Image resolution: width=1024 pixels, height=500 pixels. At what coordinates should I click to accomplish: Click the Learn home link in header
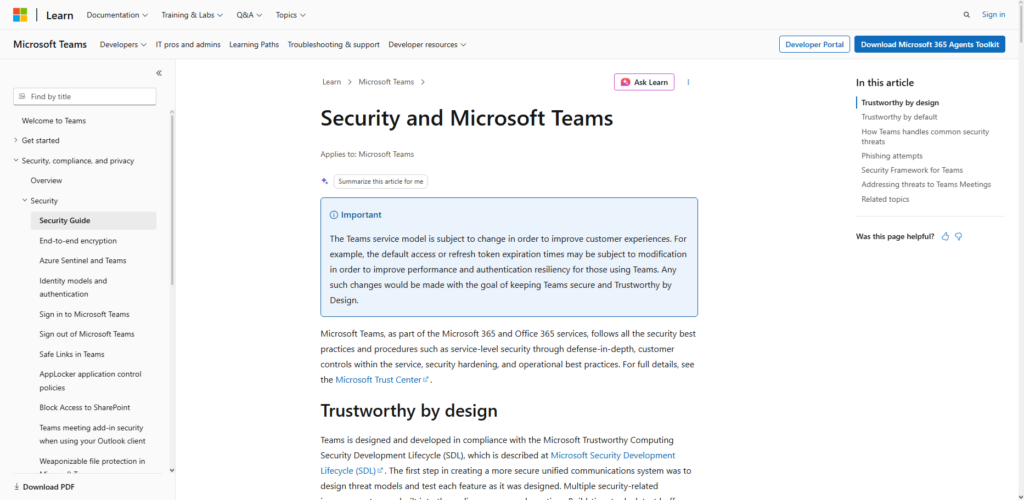click(59, 14)
